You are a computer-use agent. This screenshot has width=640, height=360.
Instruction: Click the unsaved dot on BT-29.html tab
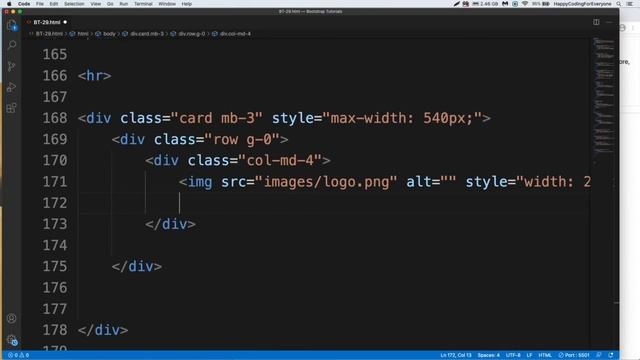tap(65, 22)
